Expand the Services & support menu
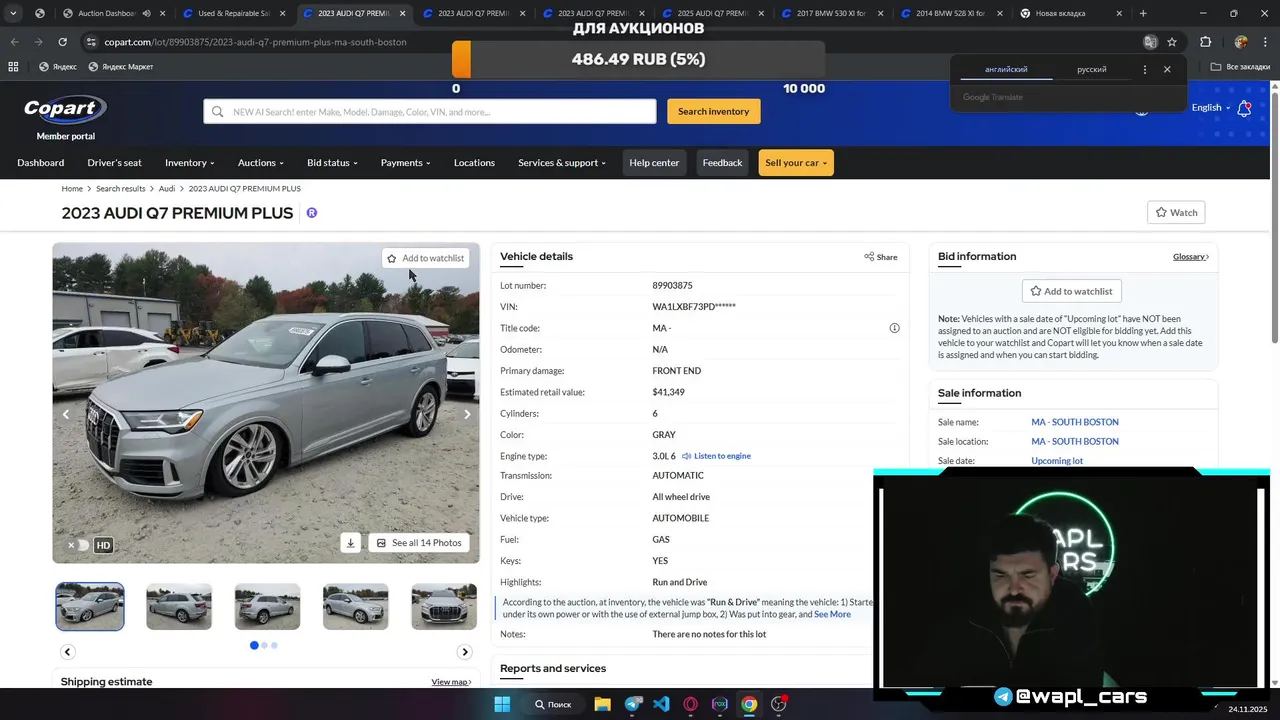This screenshot has height=720, width=1280. tap(562, 163)
